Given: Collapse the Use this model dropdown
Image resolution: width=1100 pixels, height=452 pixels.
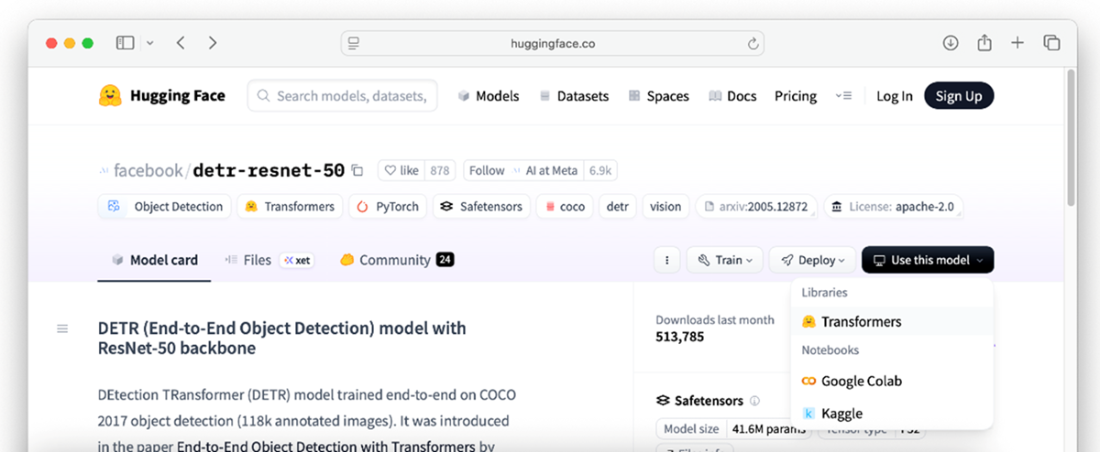Looking at the screenshot, I should [927, 260].
